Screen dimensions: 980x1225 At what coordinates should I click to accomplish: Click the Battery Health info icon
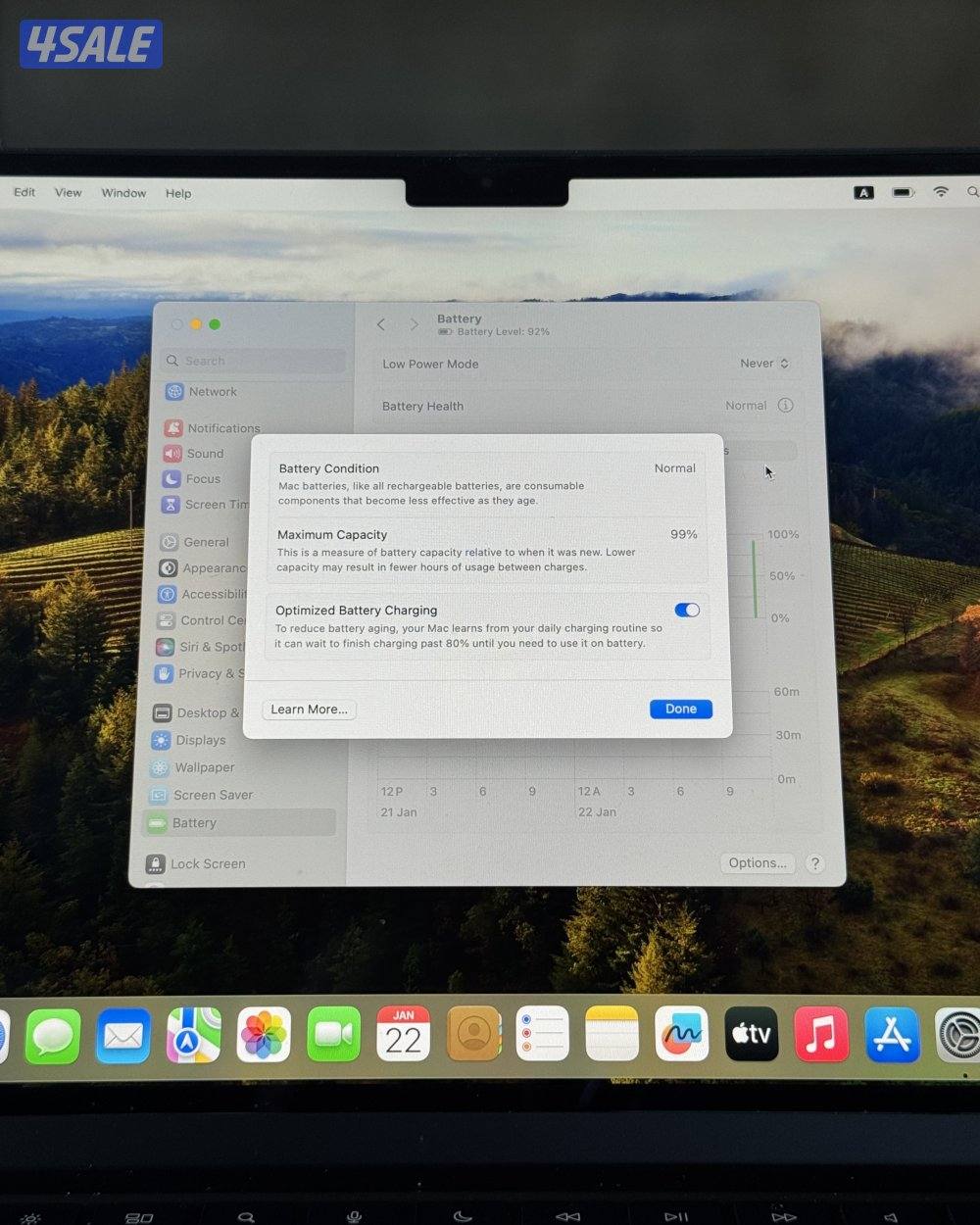(x=785, y=406)
